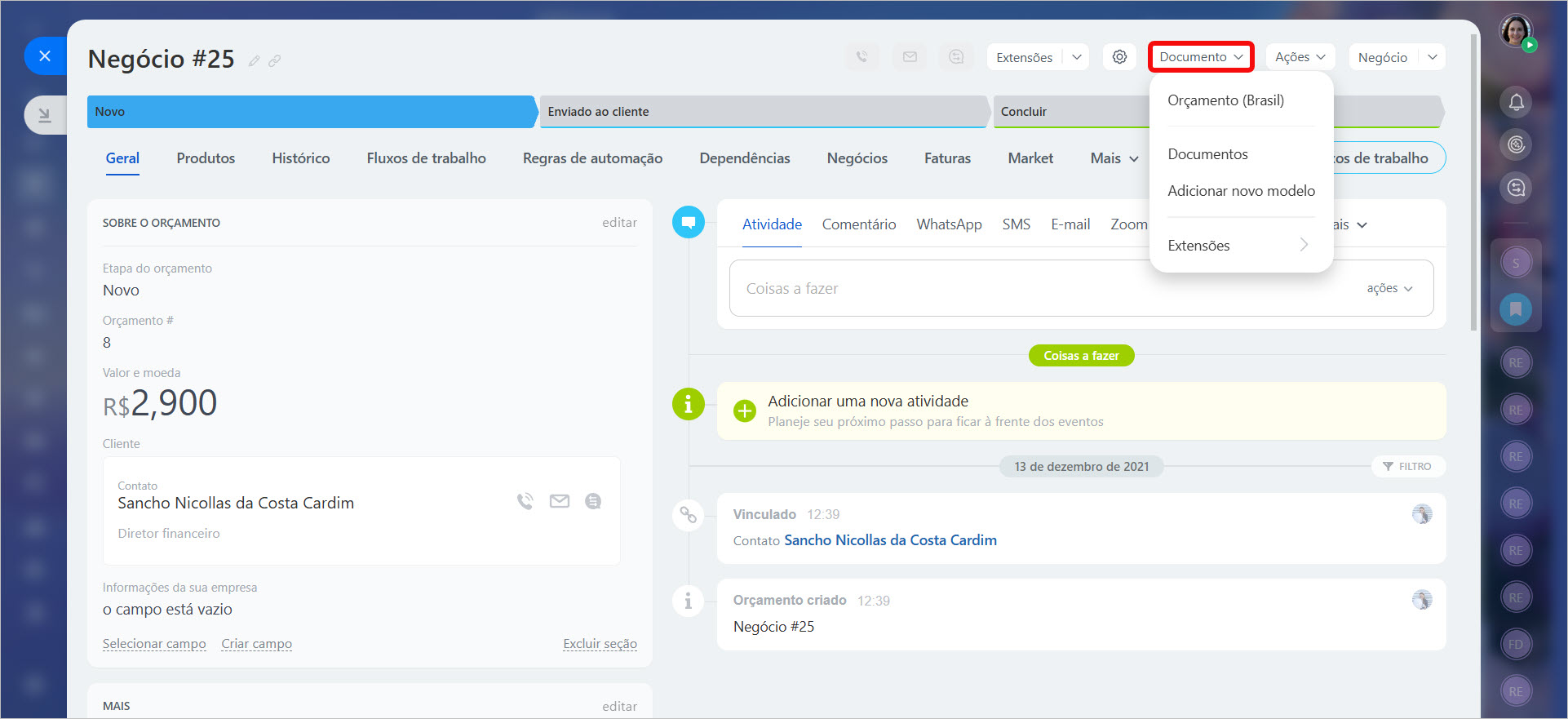Open the Fluxos de trabalho tab

(x=426, y=158)
